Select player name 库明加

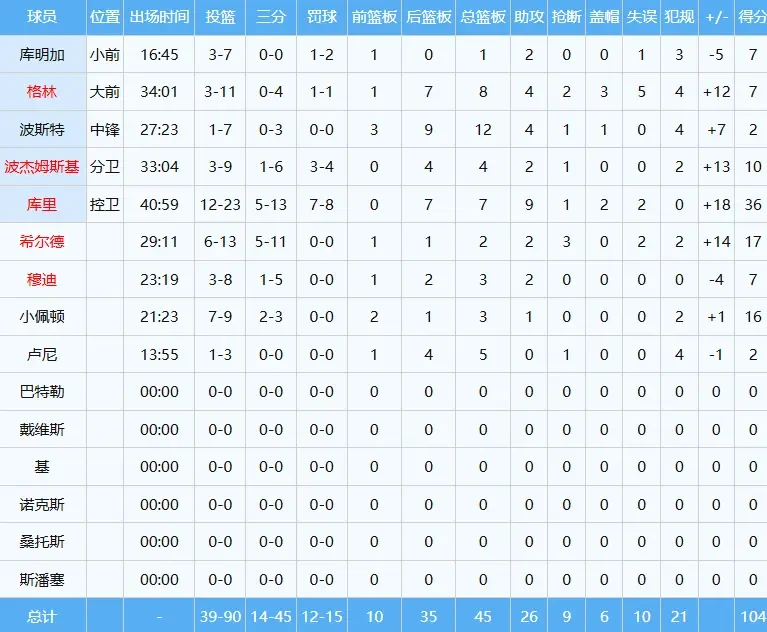[42, 55]
